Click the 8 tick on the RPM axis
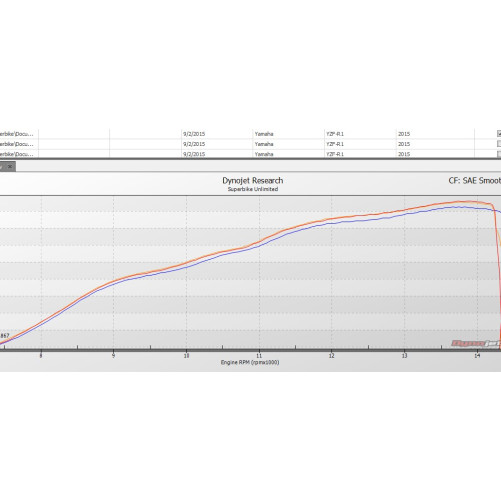 click(x=41, y=356)
